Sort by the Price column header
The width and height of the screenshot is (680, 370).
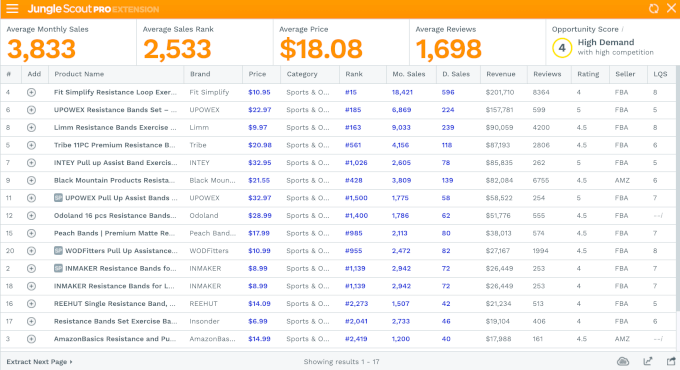(x=257, y=74)
